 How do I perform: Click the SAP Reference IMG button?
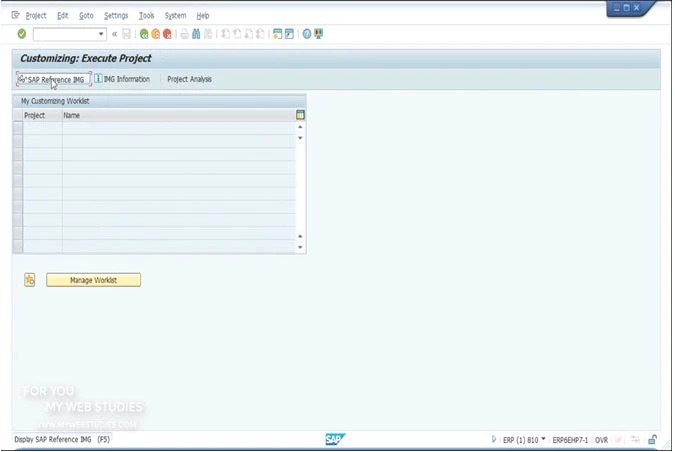click(x=53, y=80)
